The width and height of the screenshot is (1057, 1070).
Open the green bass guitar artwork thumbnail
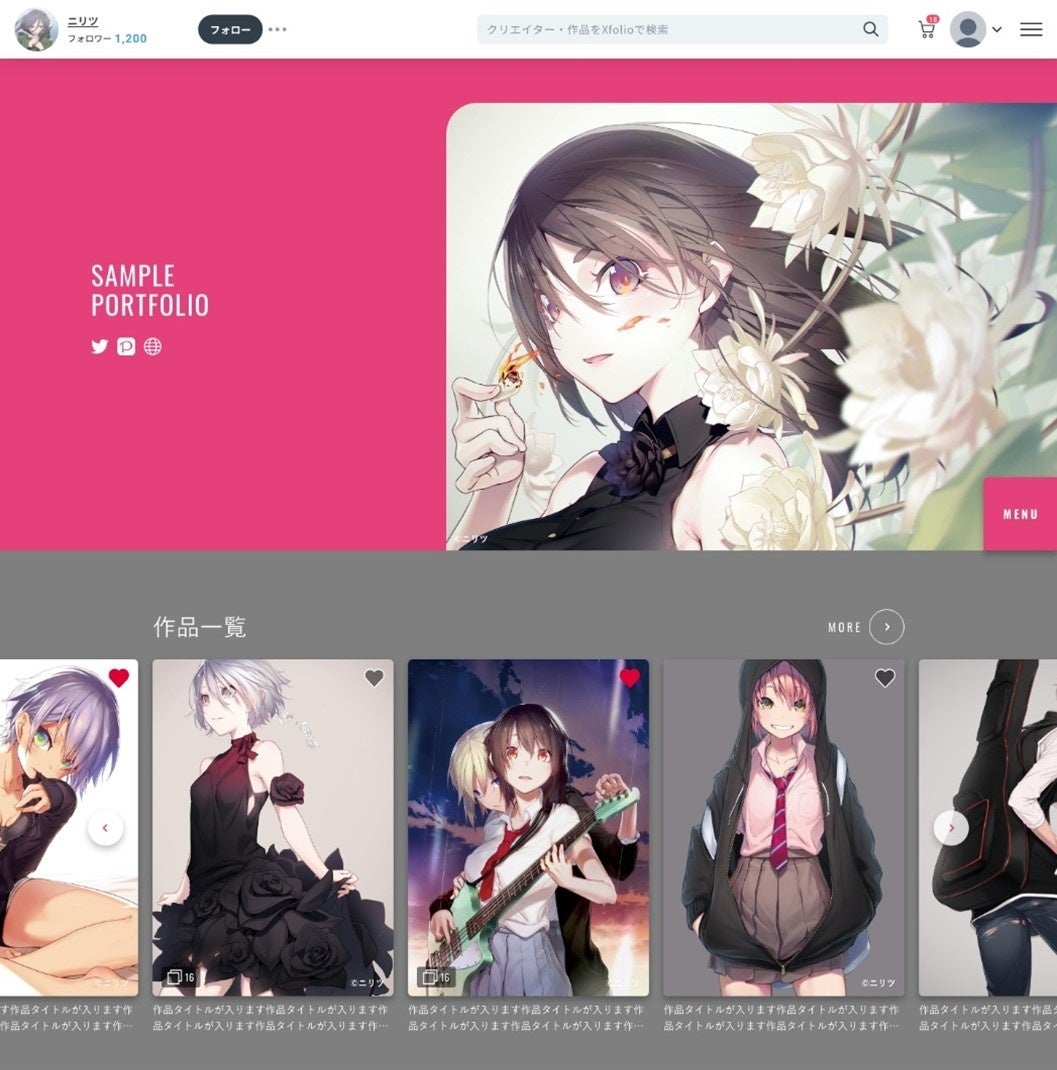click(528, 828)
